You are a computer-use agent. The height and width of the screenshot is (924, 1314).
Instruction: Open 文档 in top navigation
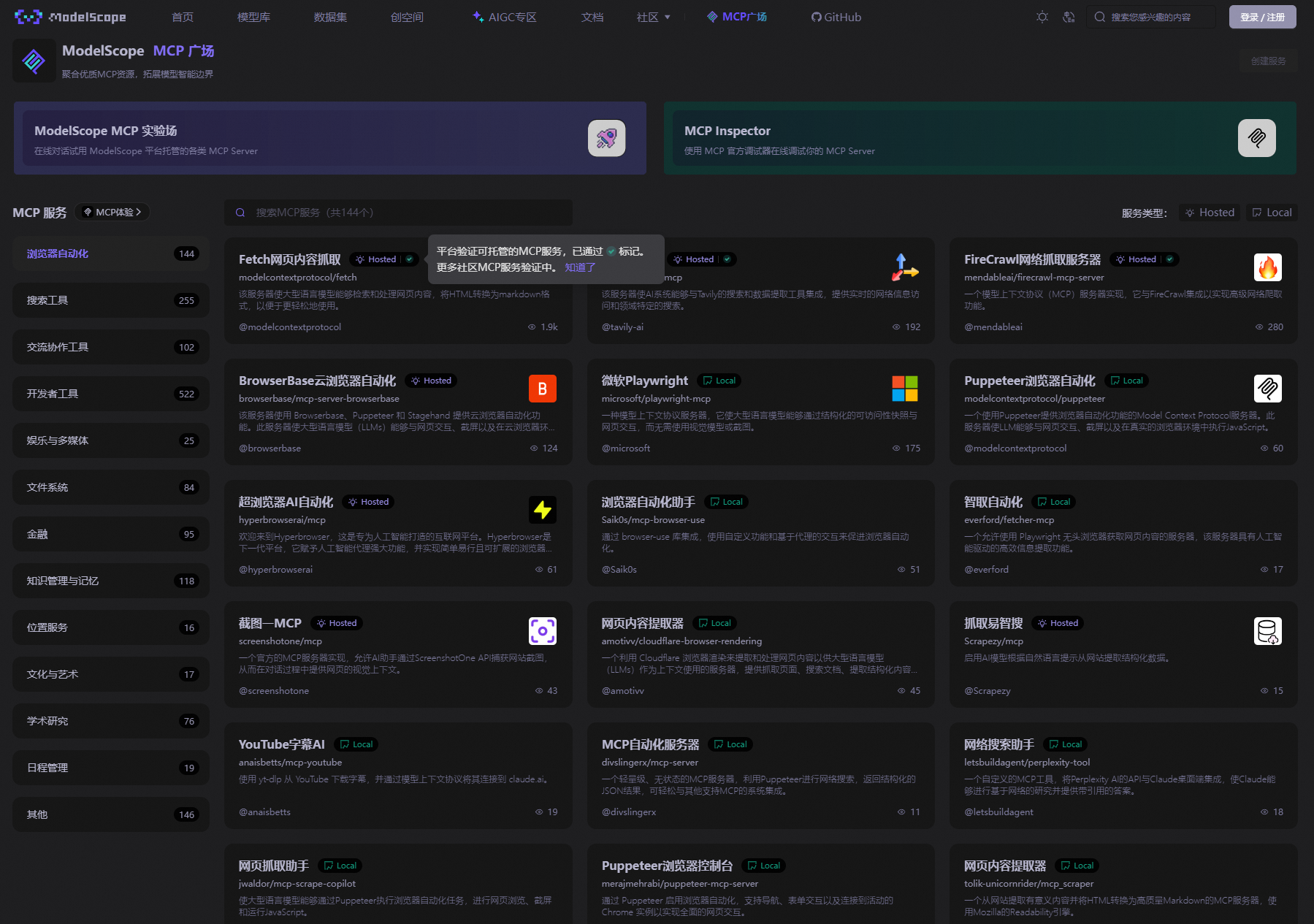point(592,17)
